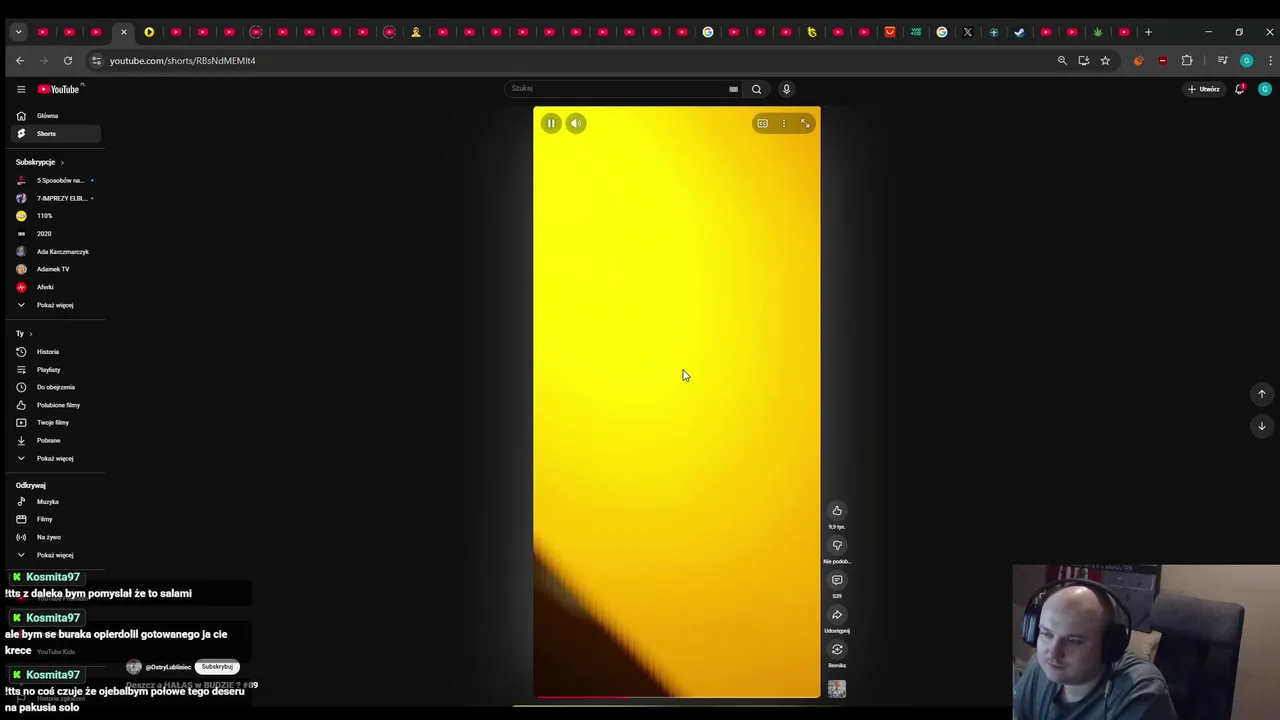Share the Short via Udostępnij
The width and height of the screenshot is (1280, 720).
click(837, 615)
